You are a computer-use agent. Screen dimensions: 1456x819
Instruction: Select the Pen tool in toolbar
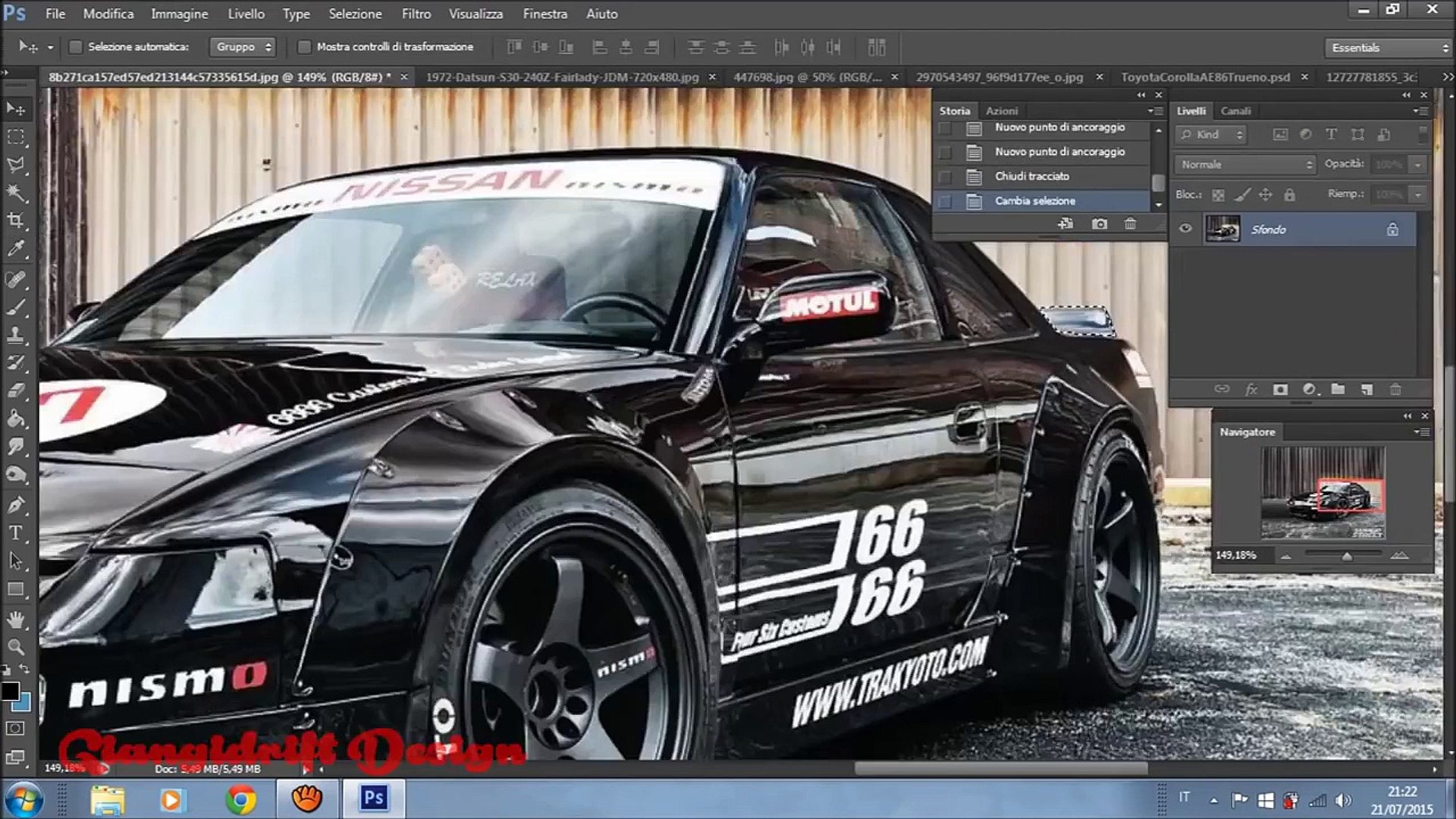pos(15,505)
